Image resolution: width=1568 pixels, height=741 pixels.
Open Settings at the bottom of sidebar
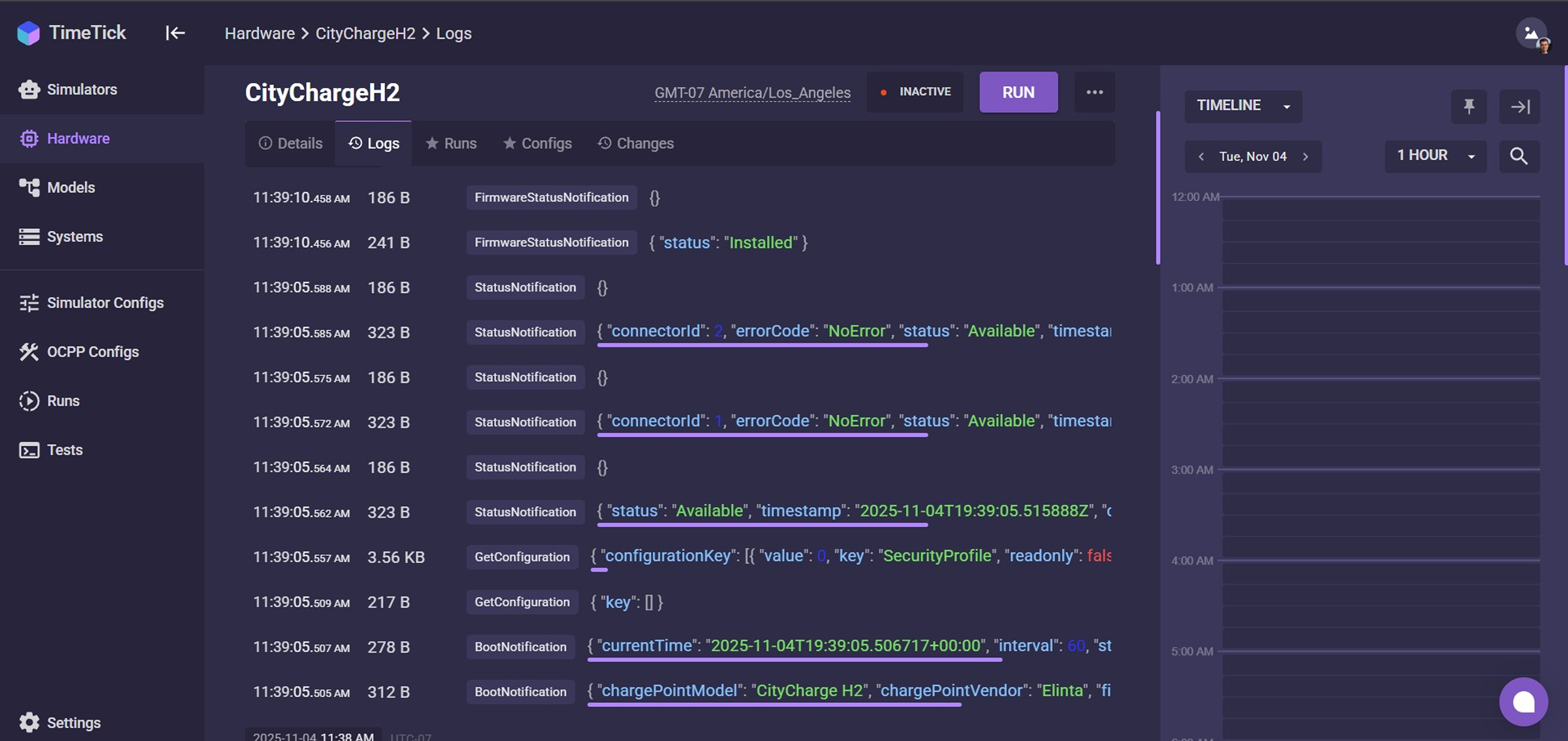coord(73,723)
